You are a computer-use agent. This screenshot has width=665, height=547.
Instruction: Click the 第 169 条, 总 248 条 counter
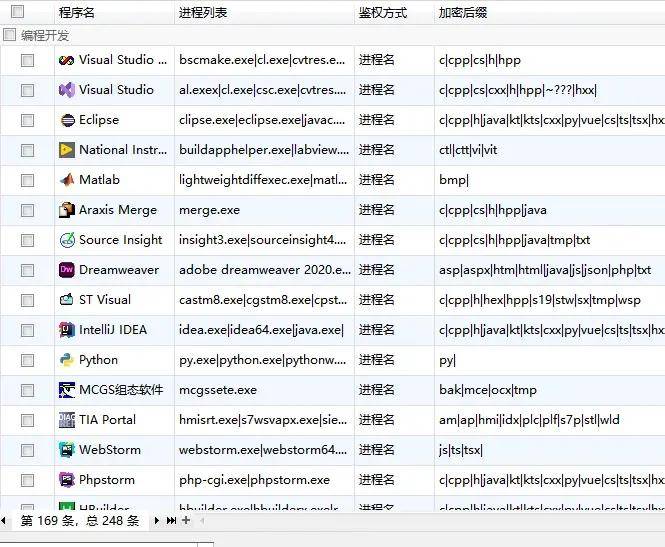coord(80,520)
